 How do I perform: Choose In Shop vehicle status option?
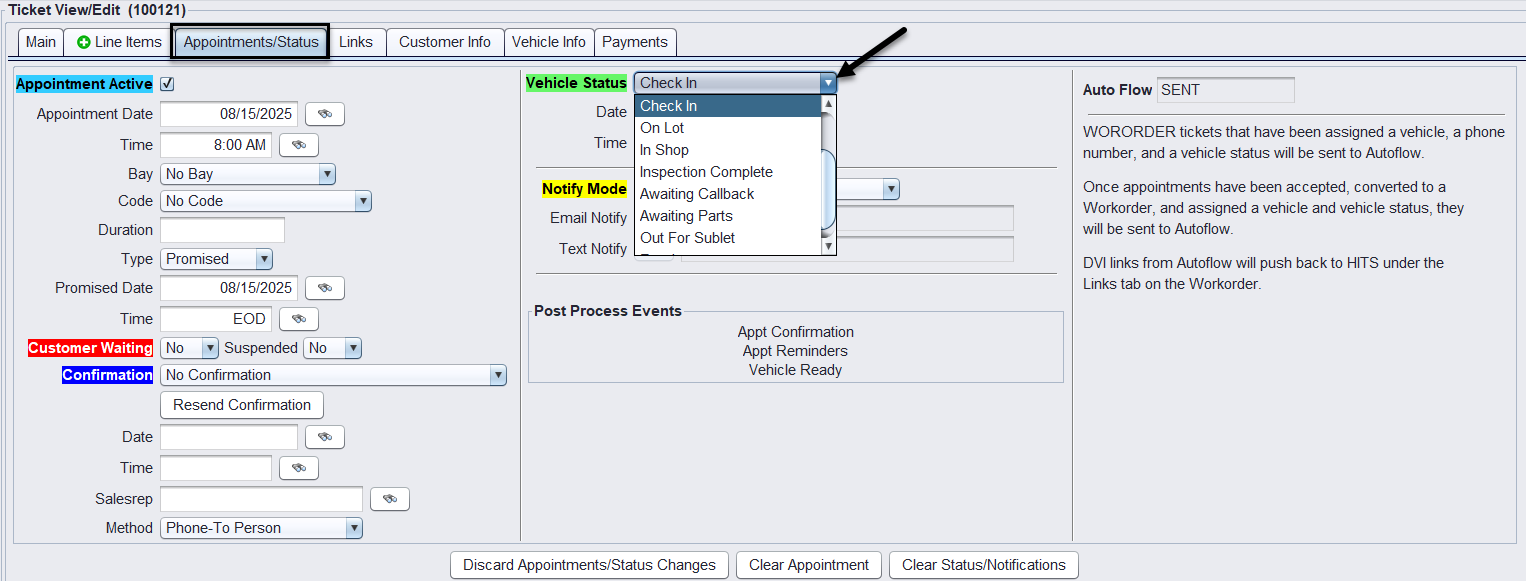[664, 150]
